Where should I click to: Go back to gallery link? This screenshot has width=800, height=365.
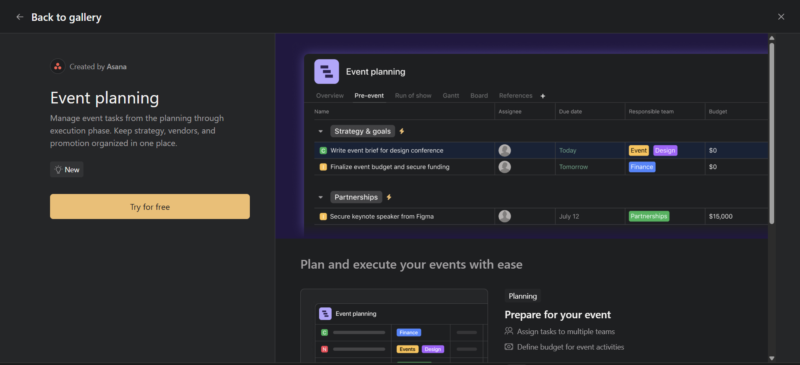pyautogui.click(x=66, y=17)
